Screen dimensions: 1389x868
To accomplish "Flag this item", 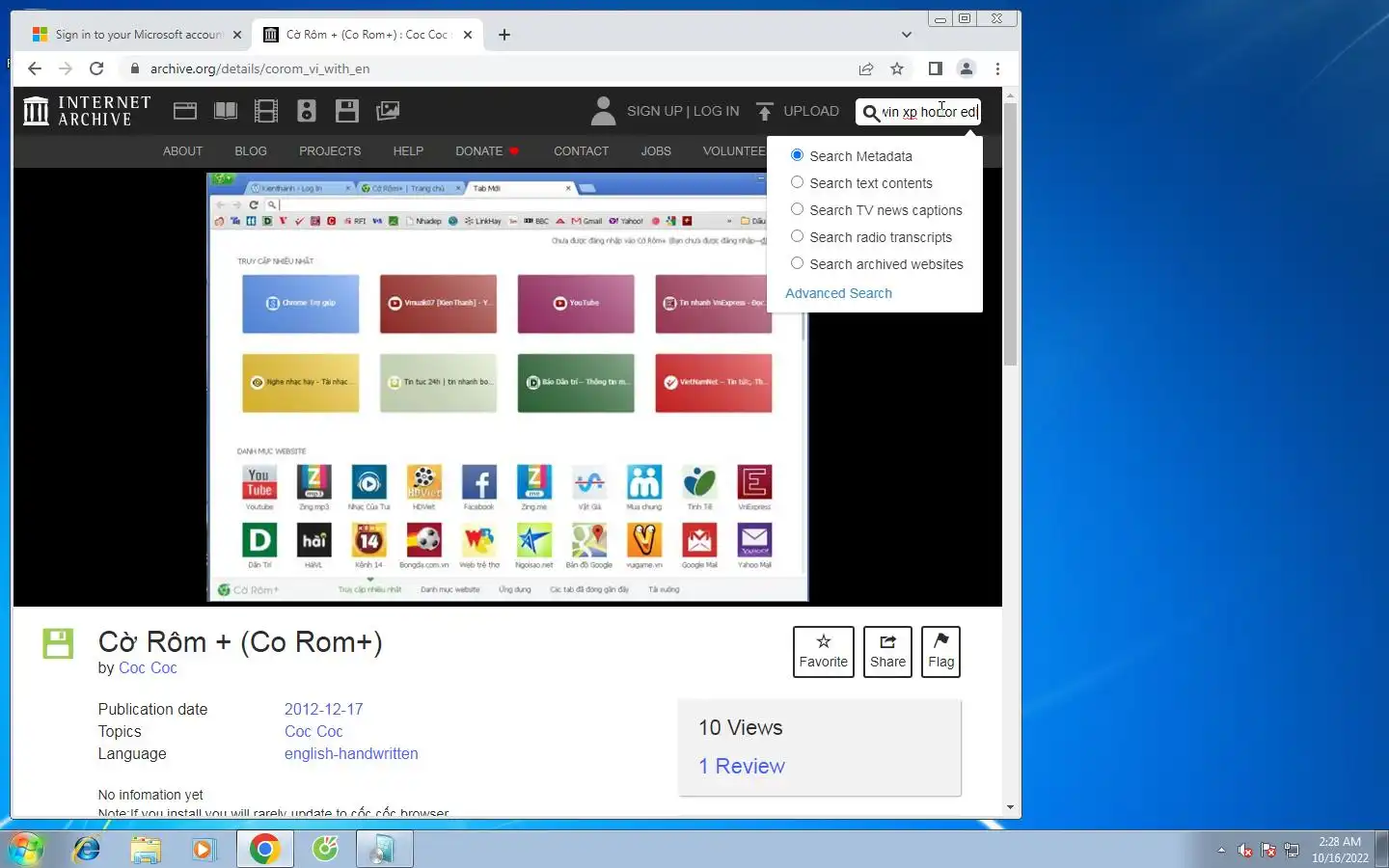I will (x=940, y=652).
